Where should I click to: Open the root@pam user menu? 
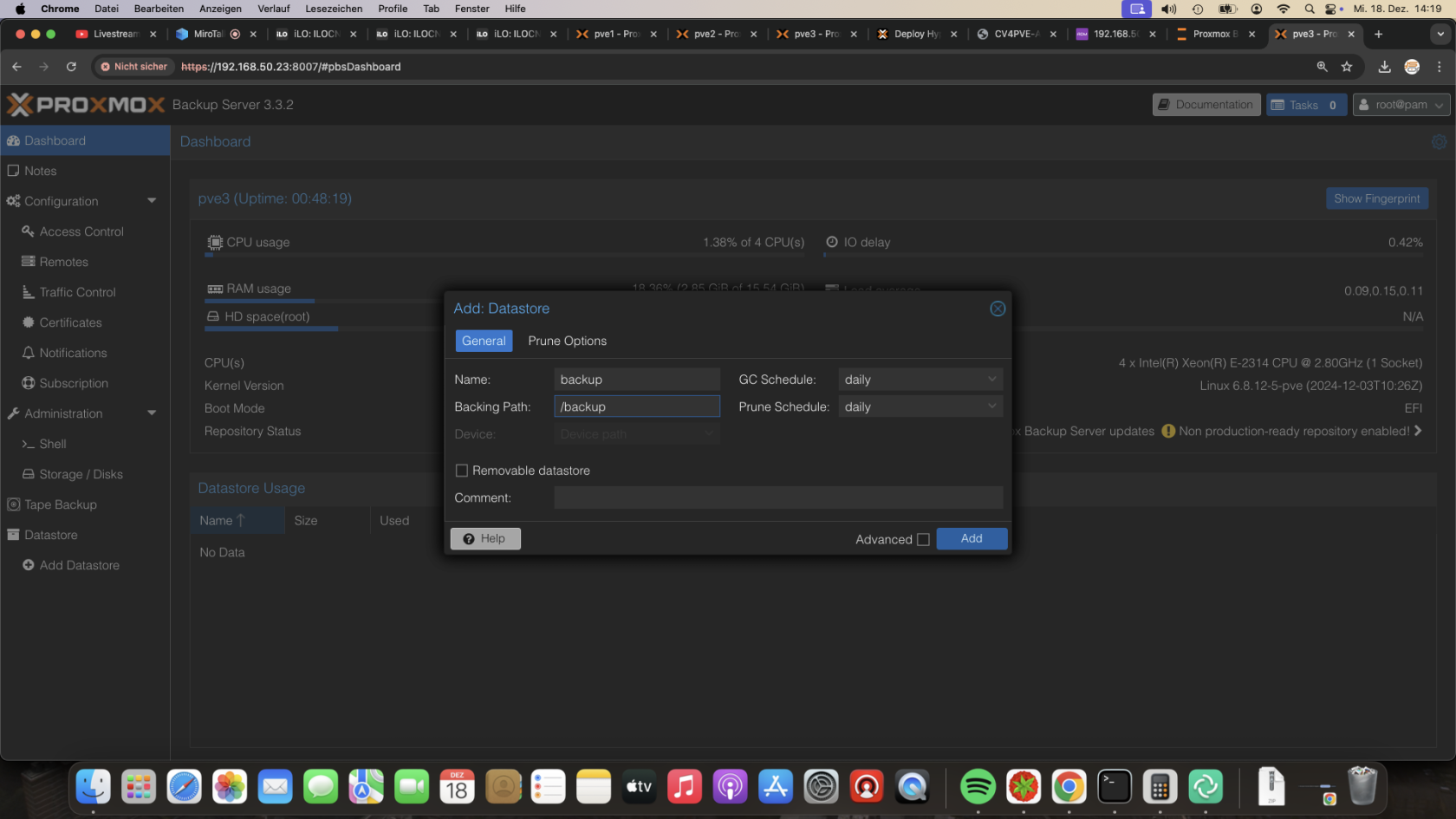[1401, 105]
